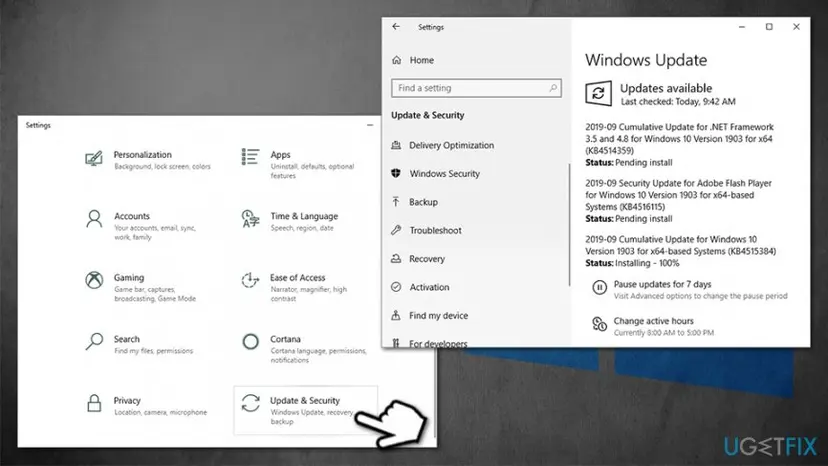The image size is (828, 466).
Task: Go back with the Settings back arrow
Action: 396,26
